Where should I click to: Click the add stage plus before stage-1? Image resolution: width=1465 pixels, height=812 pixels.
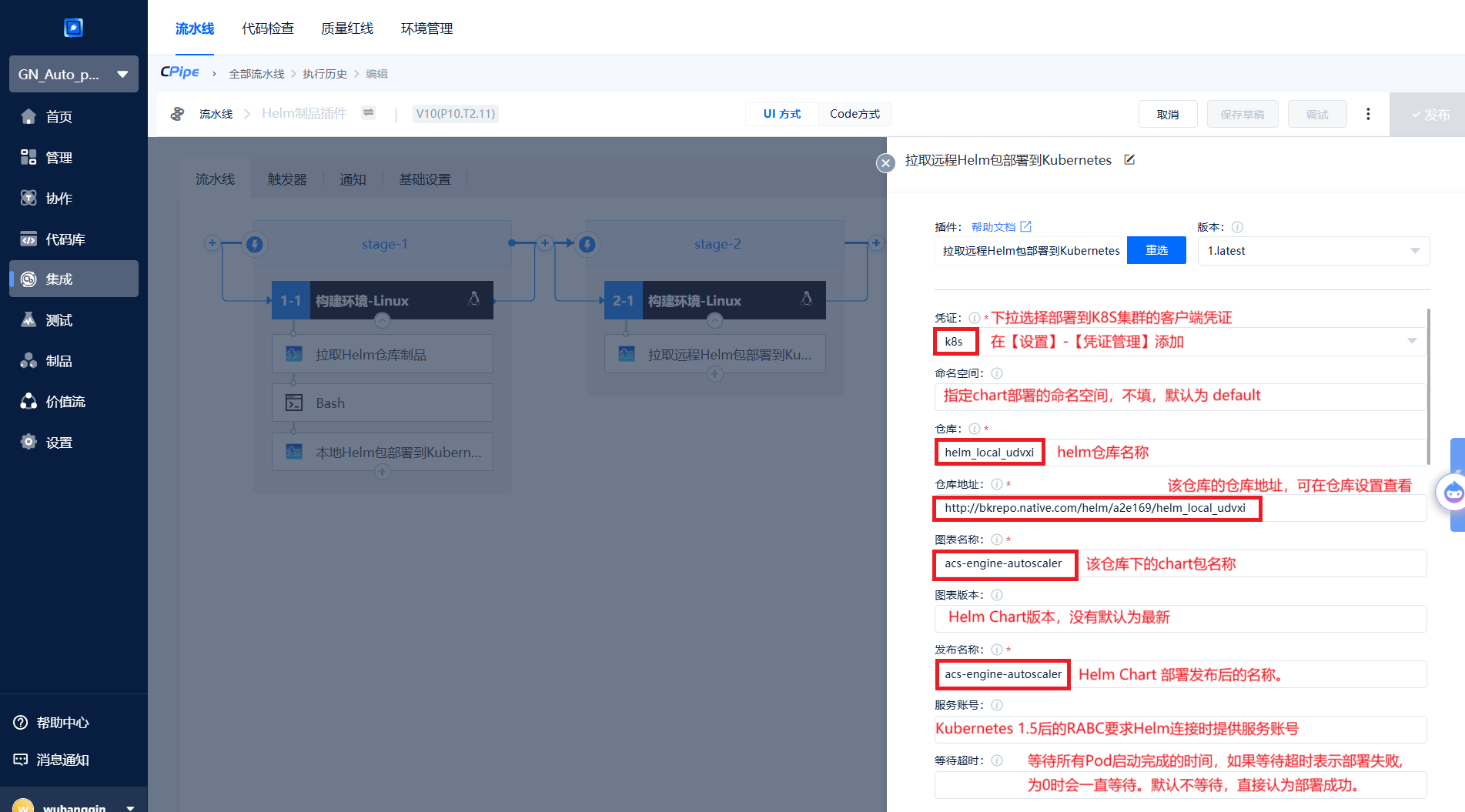tap(212, 243)
